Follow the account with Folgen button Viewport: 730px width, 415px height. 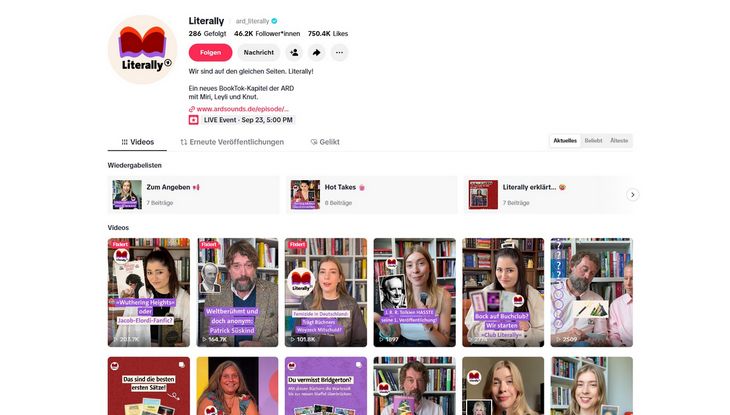210,53
